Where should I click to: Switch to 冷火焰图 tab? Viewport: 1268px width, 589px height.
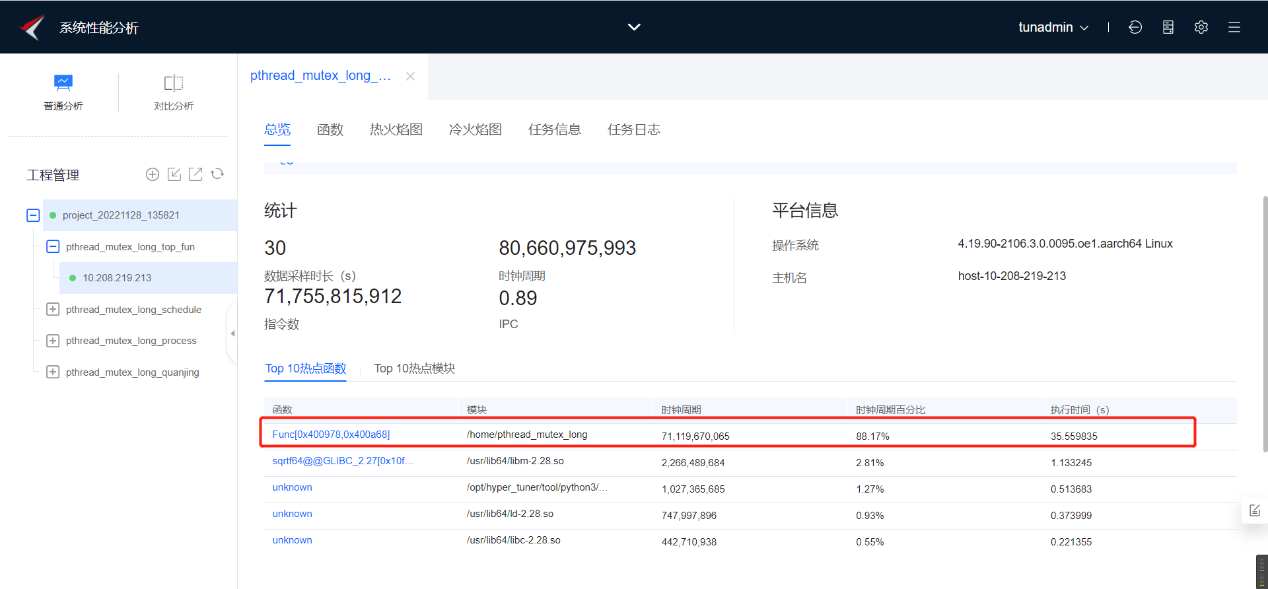tap(475, 129)
